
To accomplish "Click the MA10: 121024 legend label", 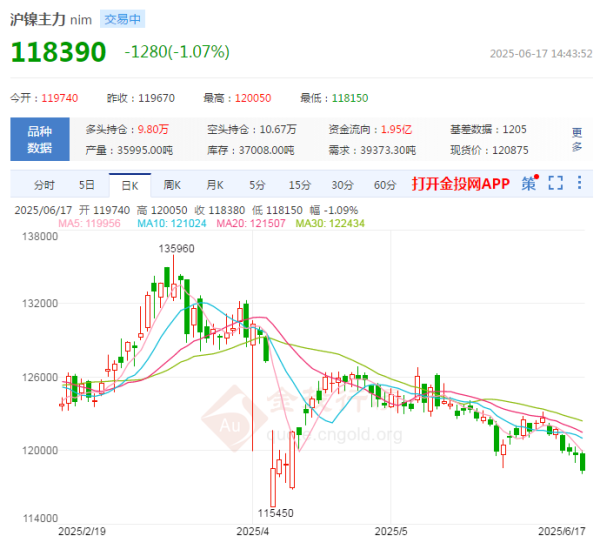I will click(172, 223).
